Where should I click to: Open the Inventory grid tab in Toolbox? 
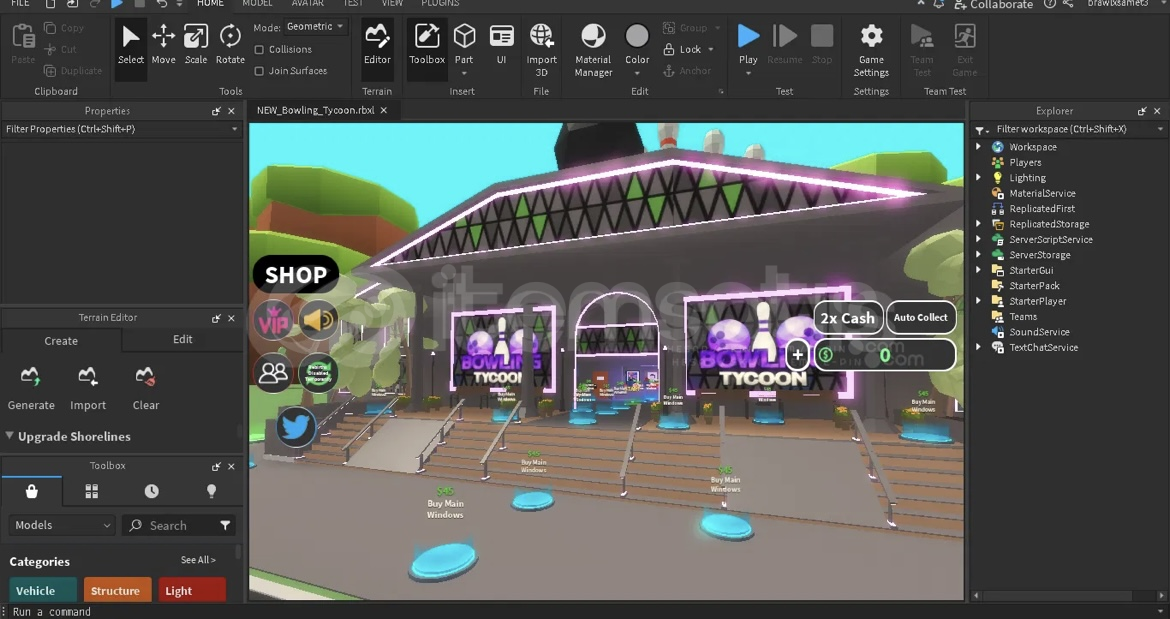[92, 491]
